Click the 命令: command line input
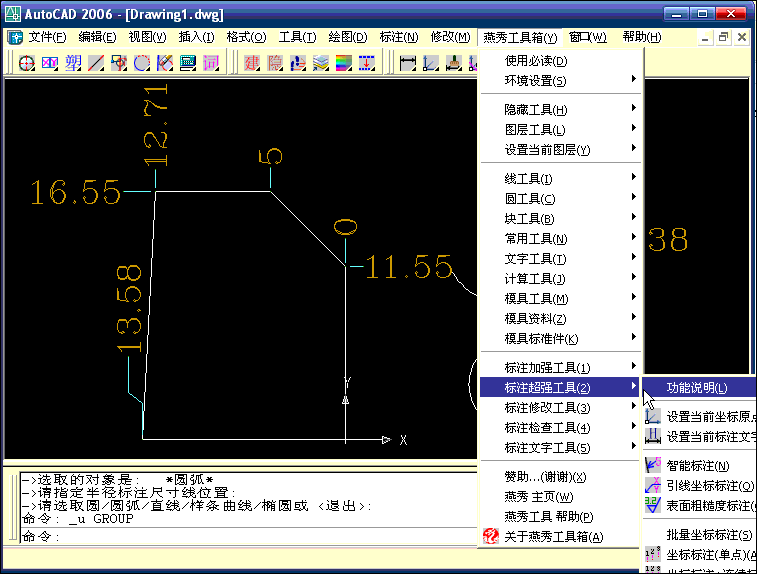The height and width of the screenshot is (574, 757). pos(249,536)
